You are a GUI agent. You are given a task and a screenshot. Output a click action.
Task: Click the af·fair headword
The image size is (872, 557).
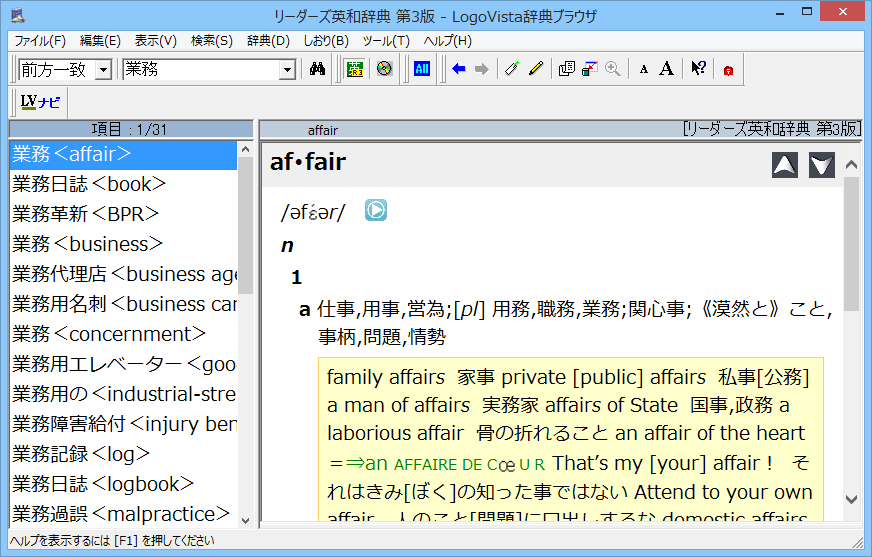point(308,162)
